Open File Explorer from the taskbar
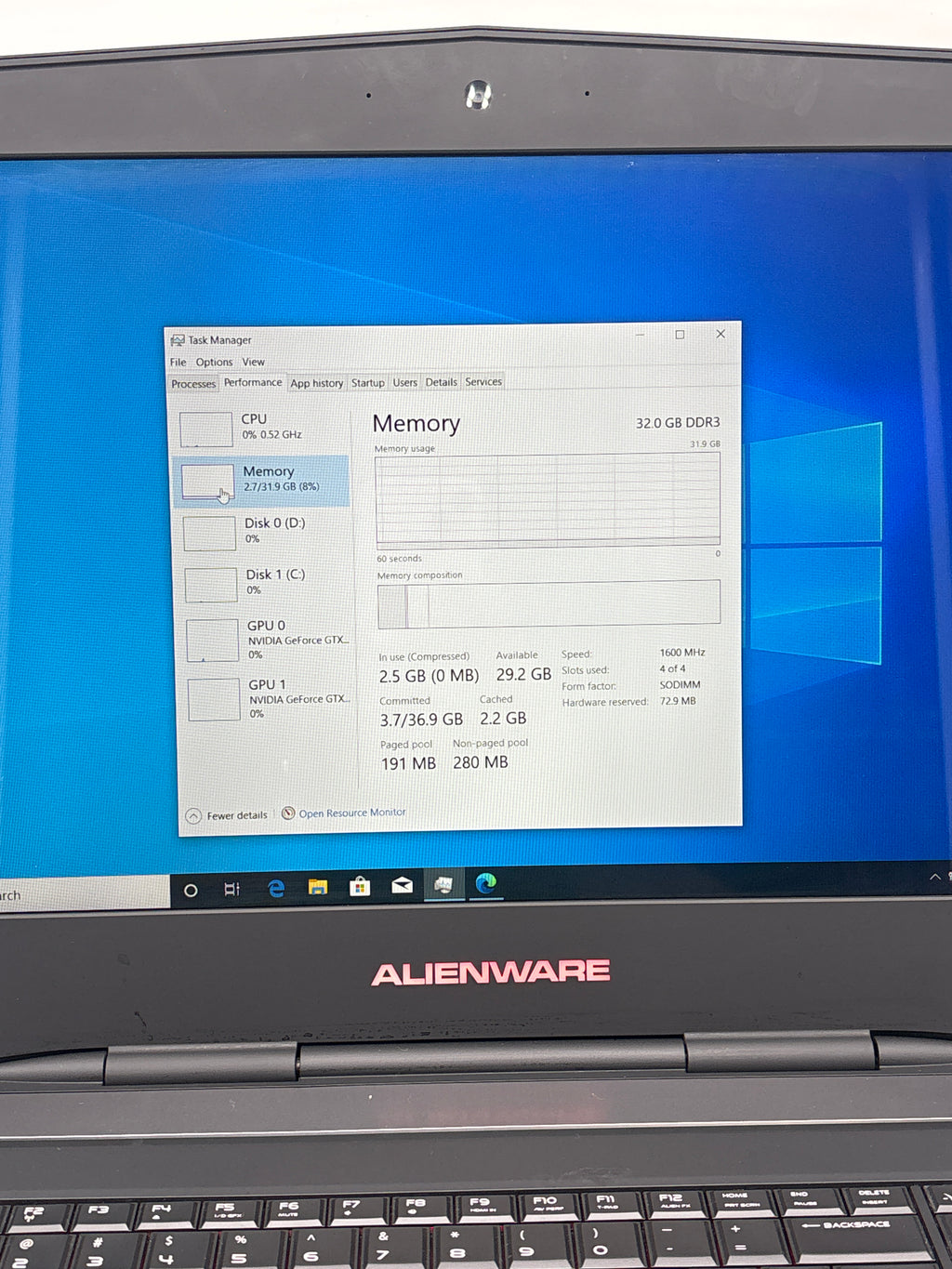Screen dimensions: 952x1269 tap(318, 888)
